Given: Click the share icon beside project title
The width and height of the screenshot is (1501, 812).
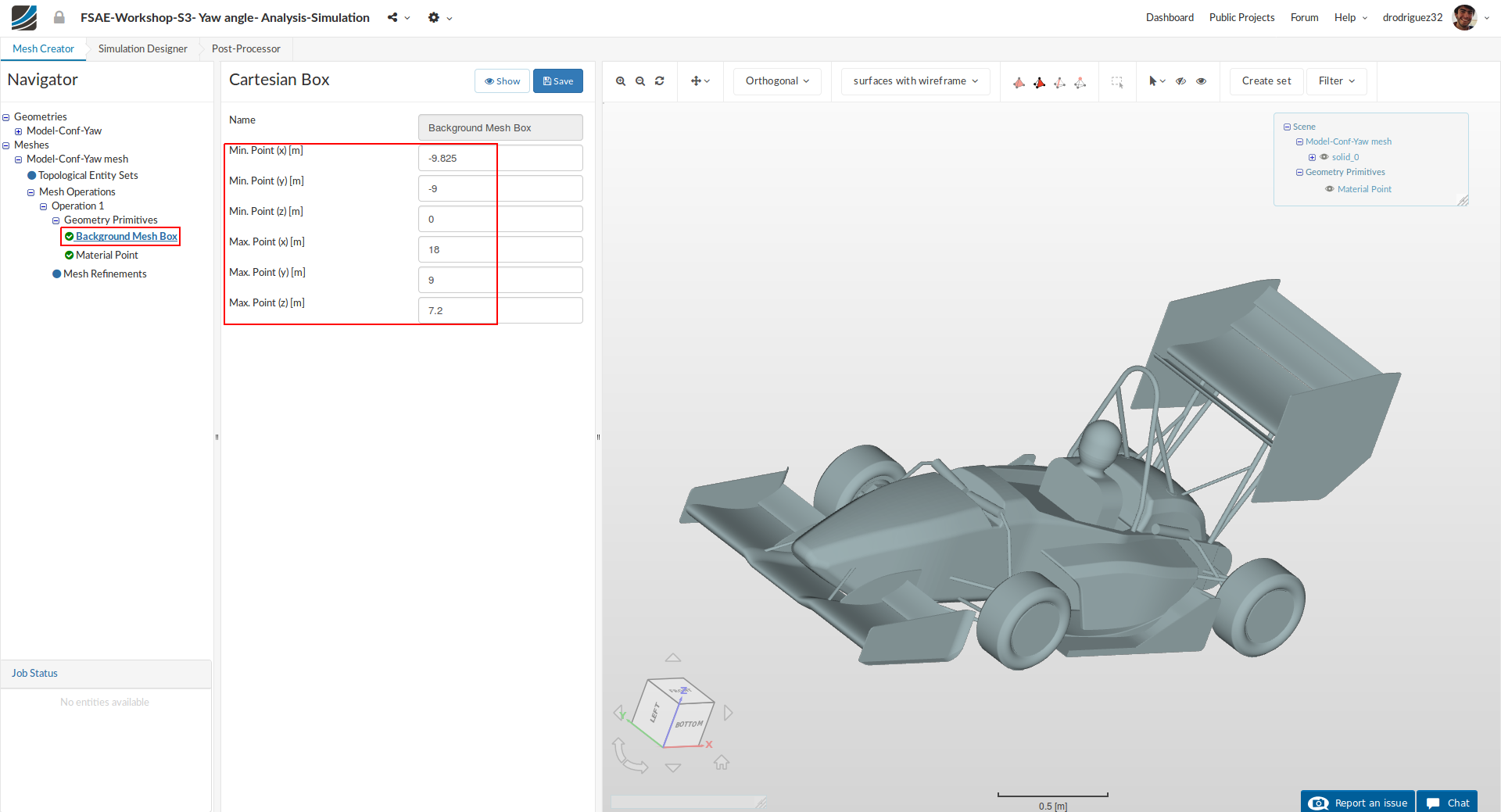Looking at the screenshot, I should click(392, 17).
